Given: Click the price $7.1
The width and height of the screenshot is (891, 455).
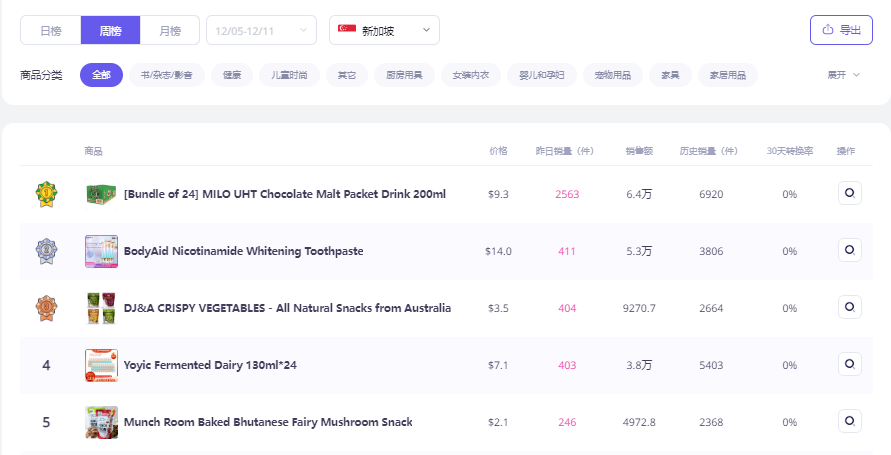Looking at the screenshot, I should tap(498, 365).
